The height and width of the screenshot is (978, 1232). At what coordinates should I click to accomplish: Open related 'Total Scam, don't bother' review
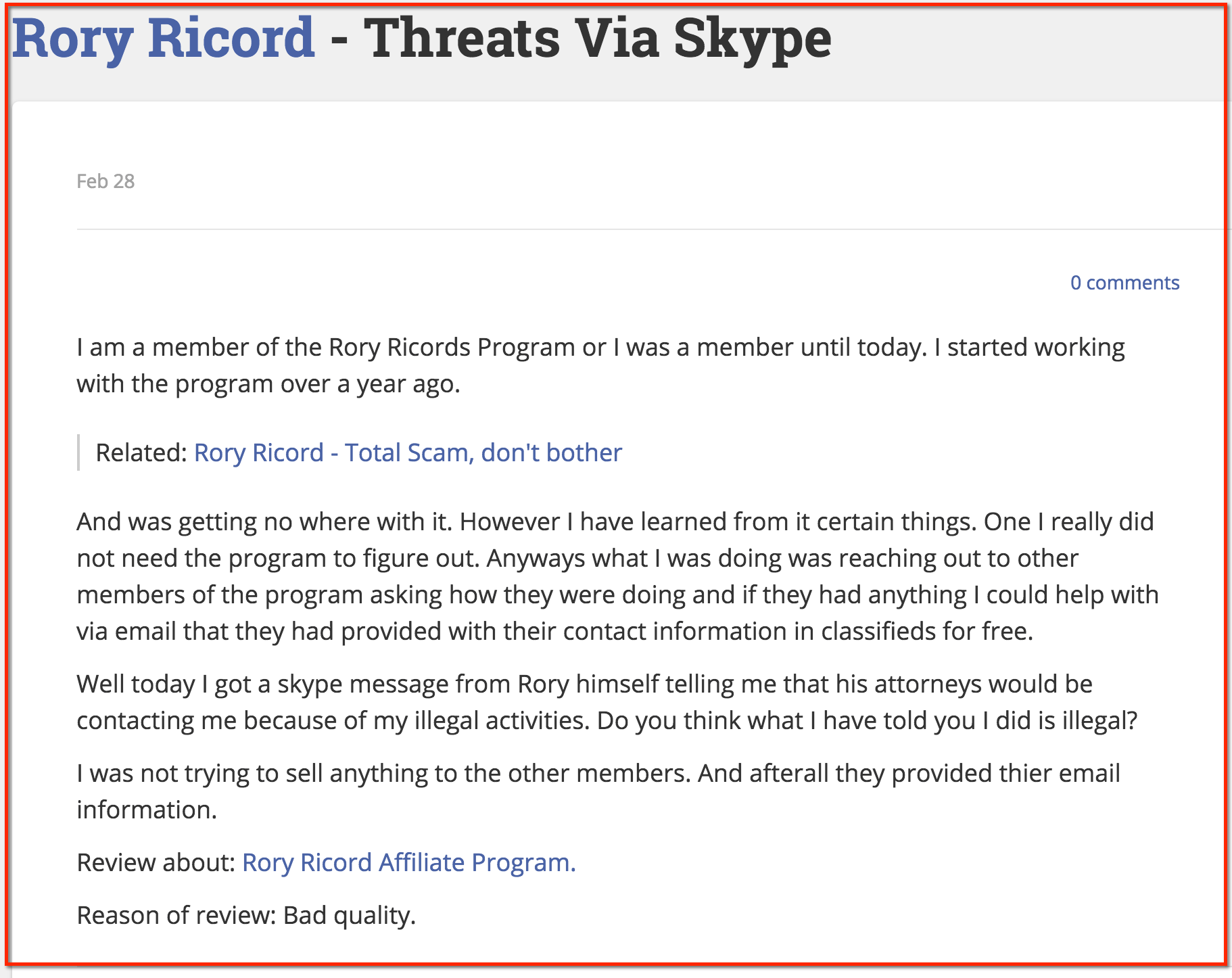tap(408, 452)
